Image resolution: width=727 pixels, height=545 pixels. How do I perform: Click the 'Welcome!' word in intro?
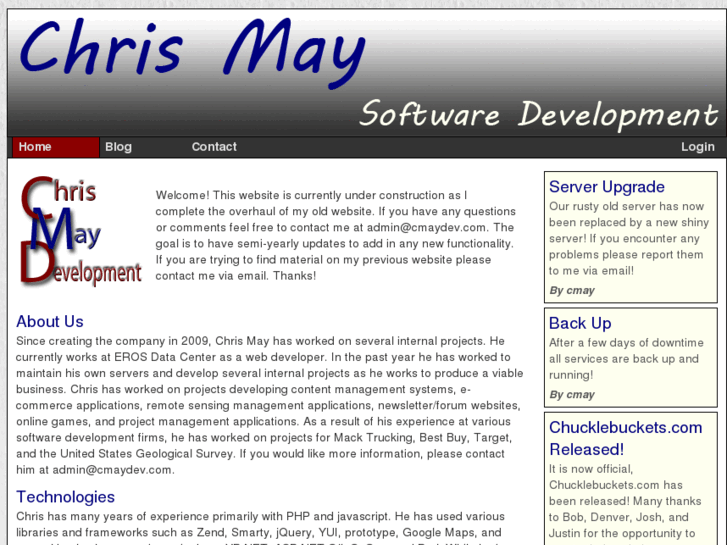coord(183,195)
